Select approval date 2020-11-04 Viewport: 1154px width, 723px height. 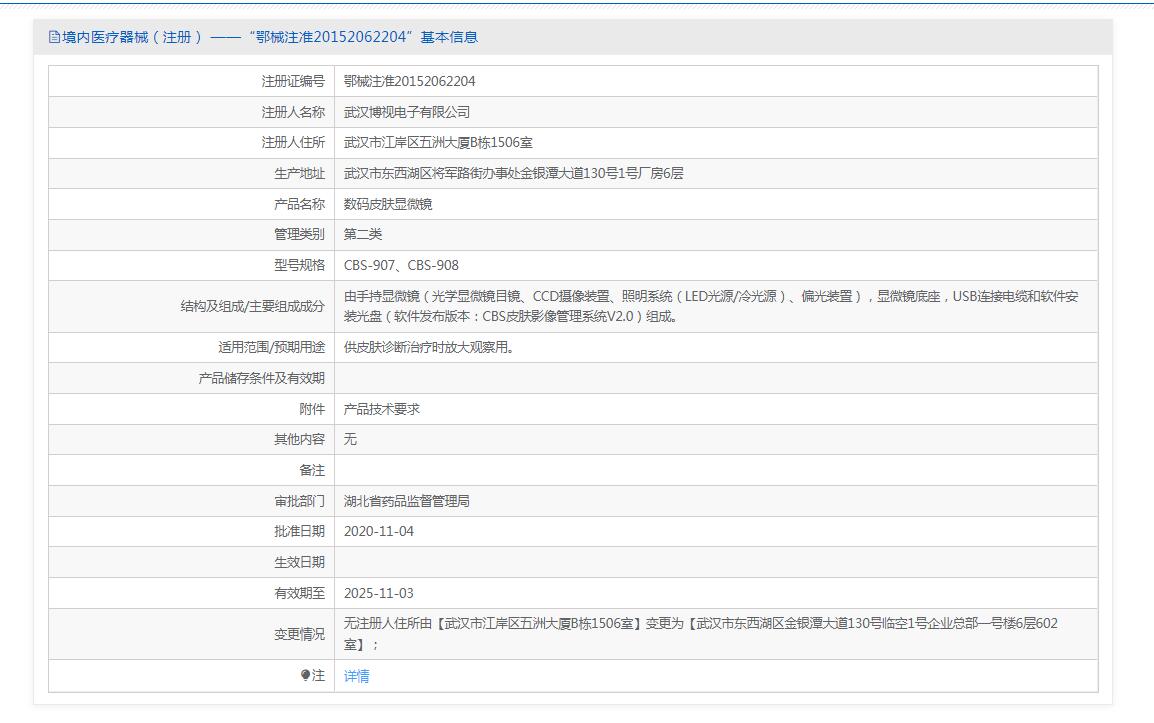tap(379, 531)
